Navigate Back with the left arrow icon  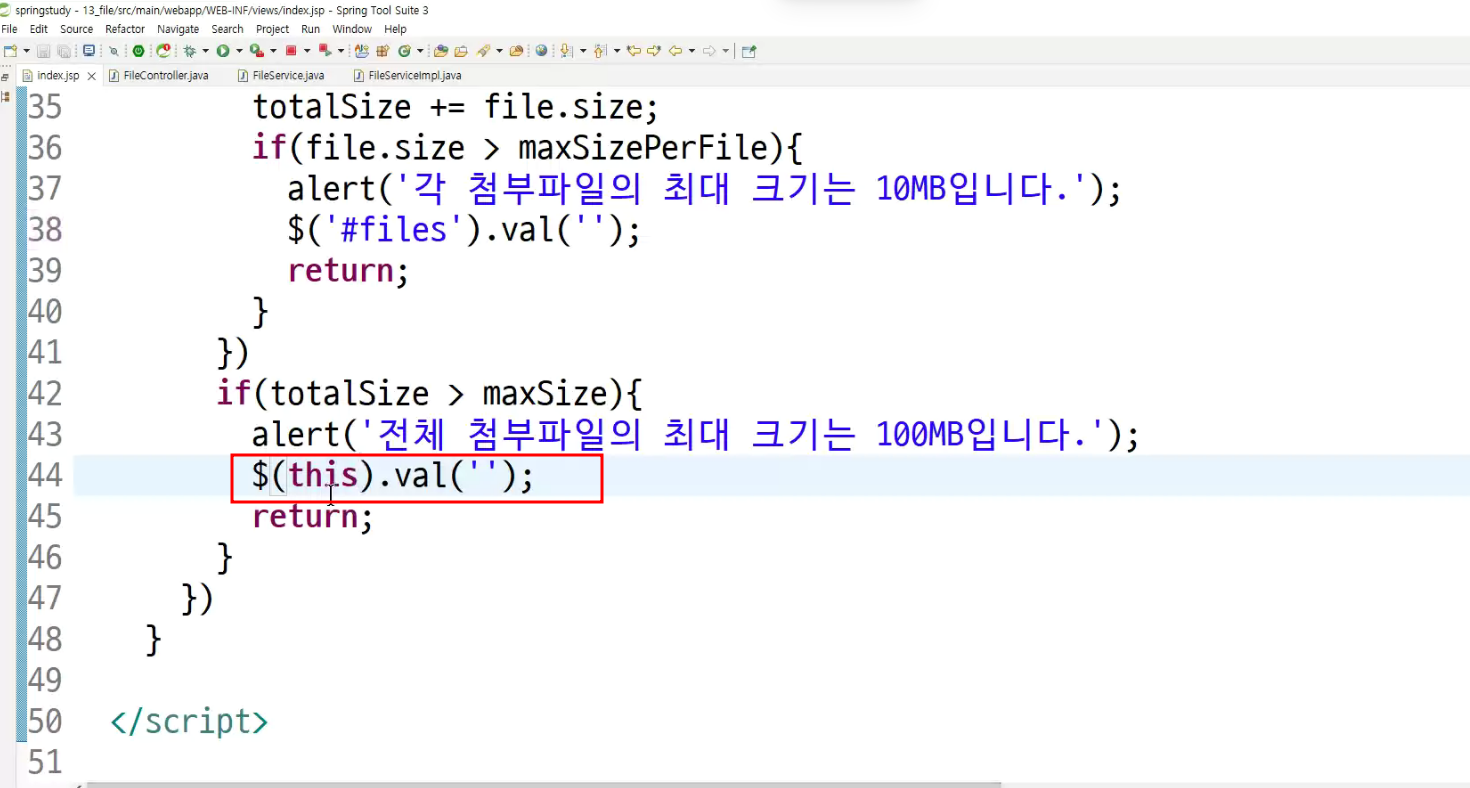[675, 50]
